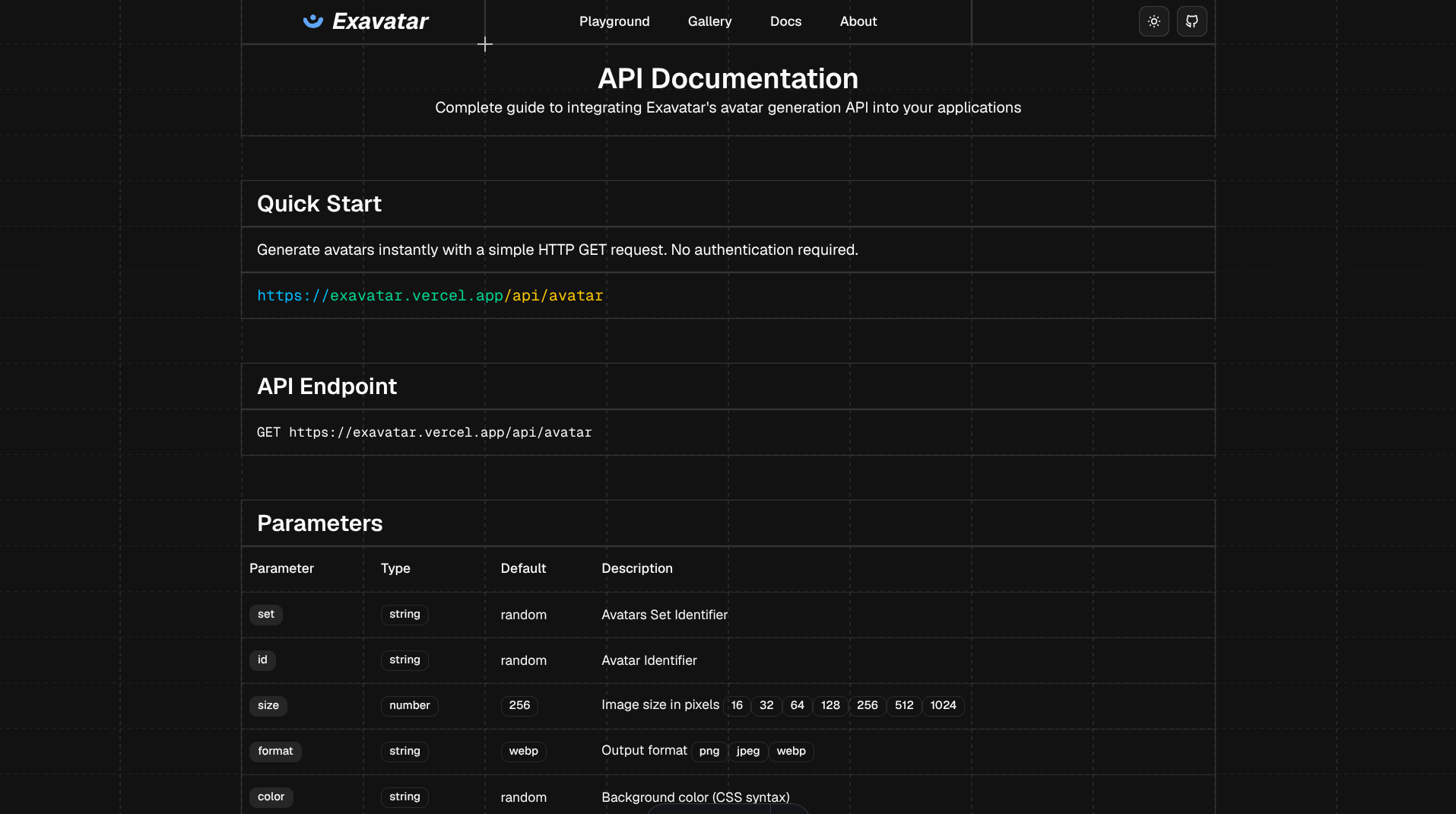This screenshot has height=814, width=1456.
Task: Click the size parameter badge
Action: pyautogui.click(x=268, y=706)
